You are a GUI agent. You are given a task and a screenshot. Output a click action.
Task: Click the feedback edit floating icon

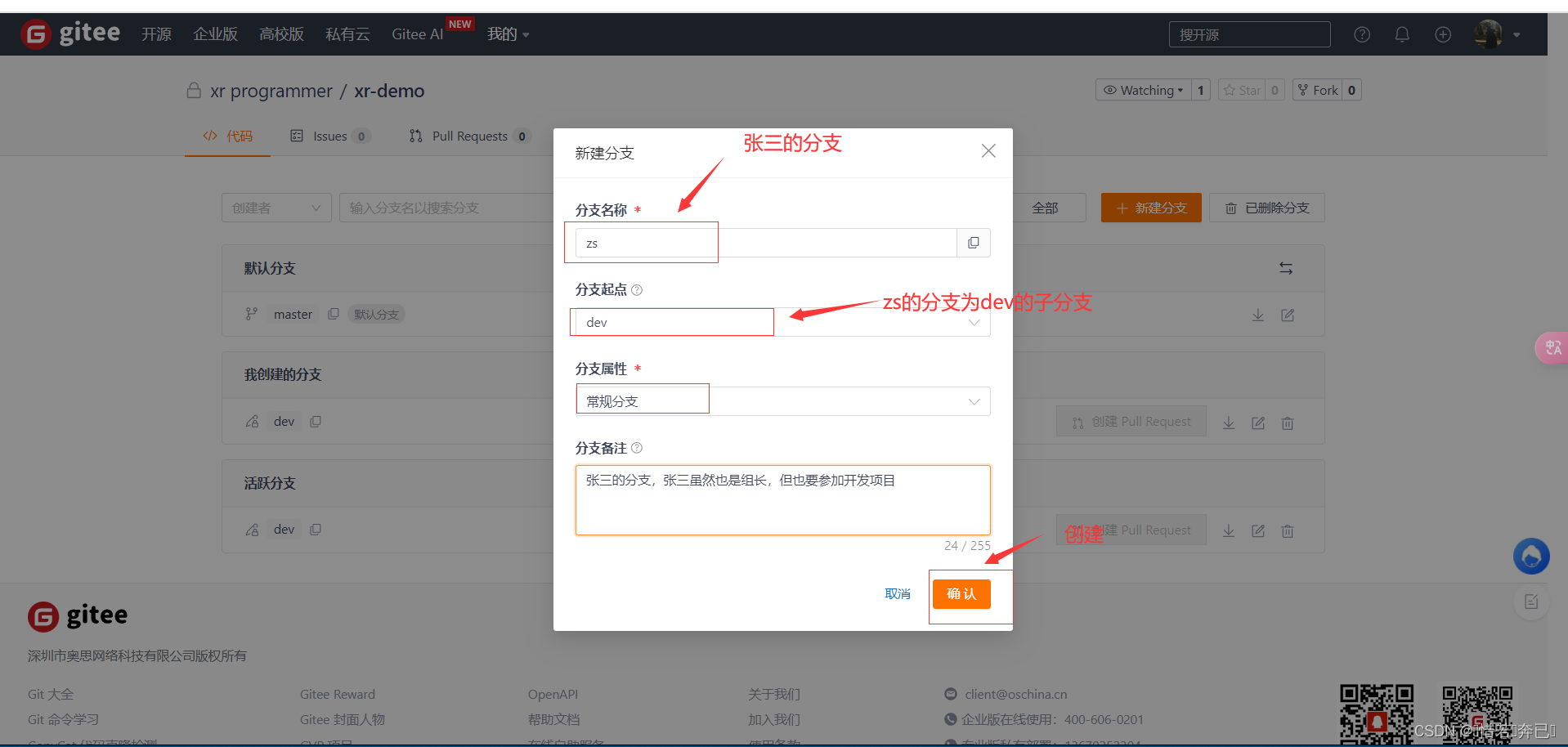(1531, 602)
